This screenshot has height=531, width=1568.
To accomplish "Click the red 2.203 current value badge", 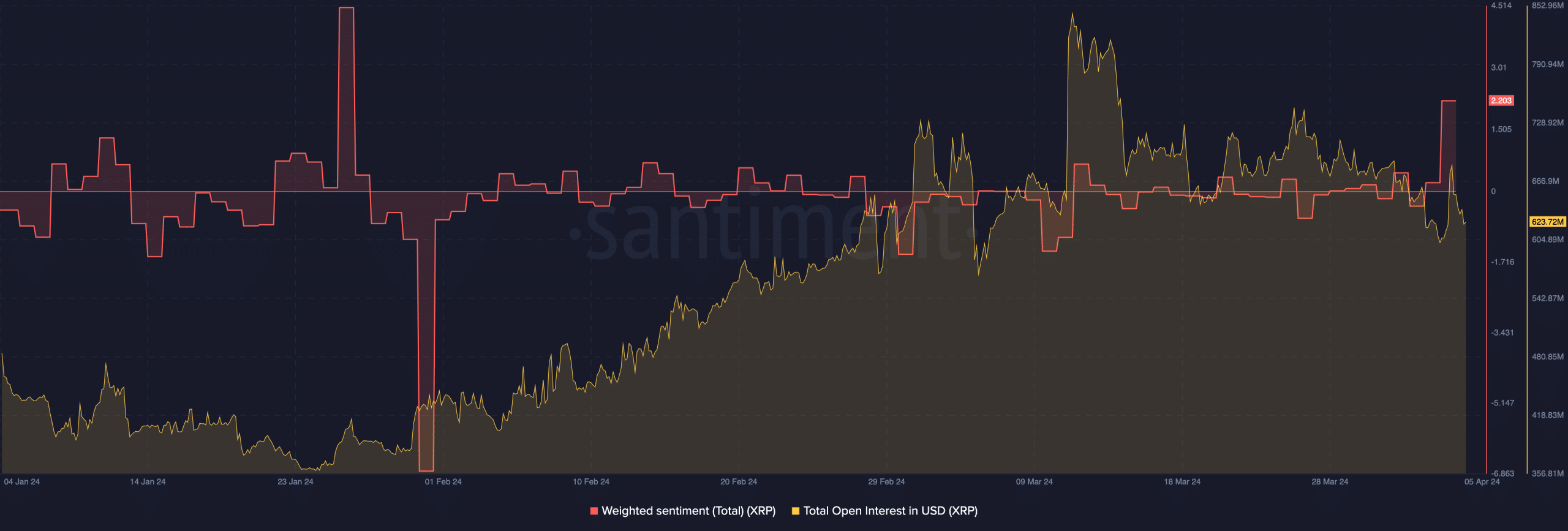I will point(1501,100).
